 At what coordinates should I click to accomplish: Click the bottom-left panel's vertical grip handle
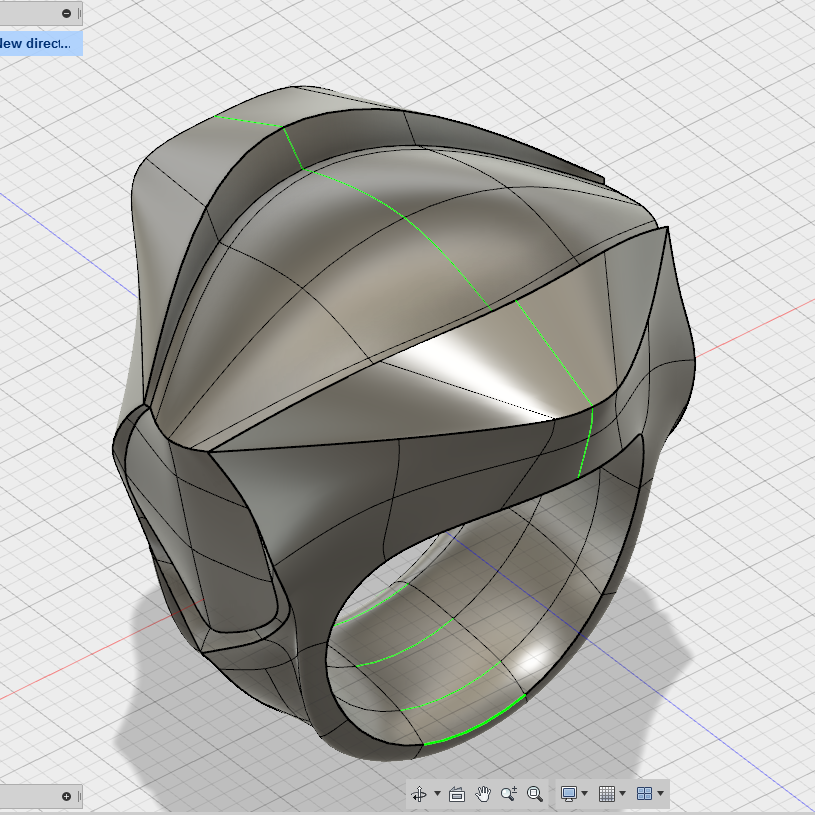(79, 796)
